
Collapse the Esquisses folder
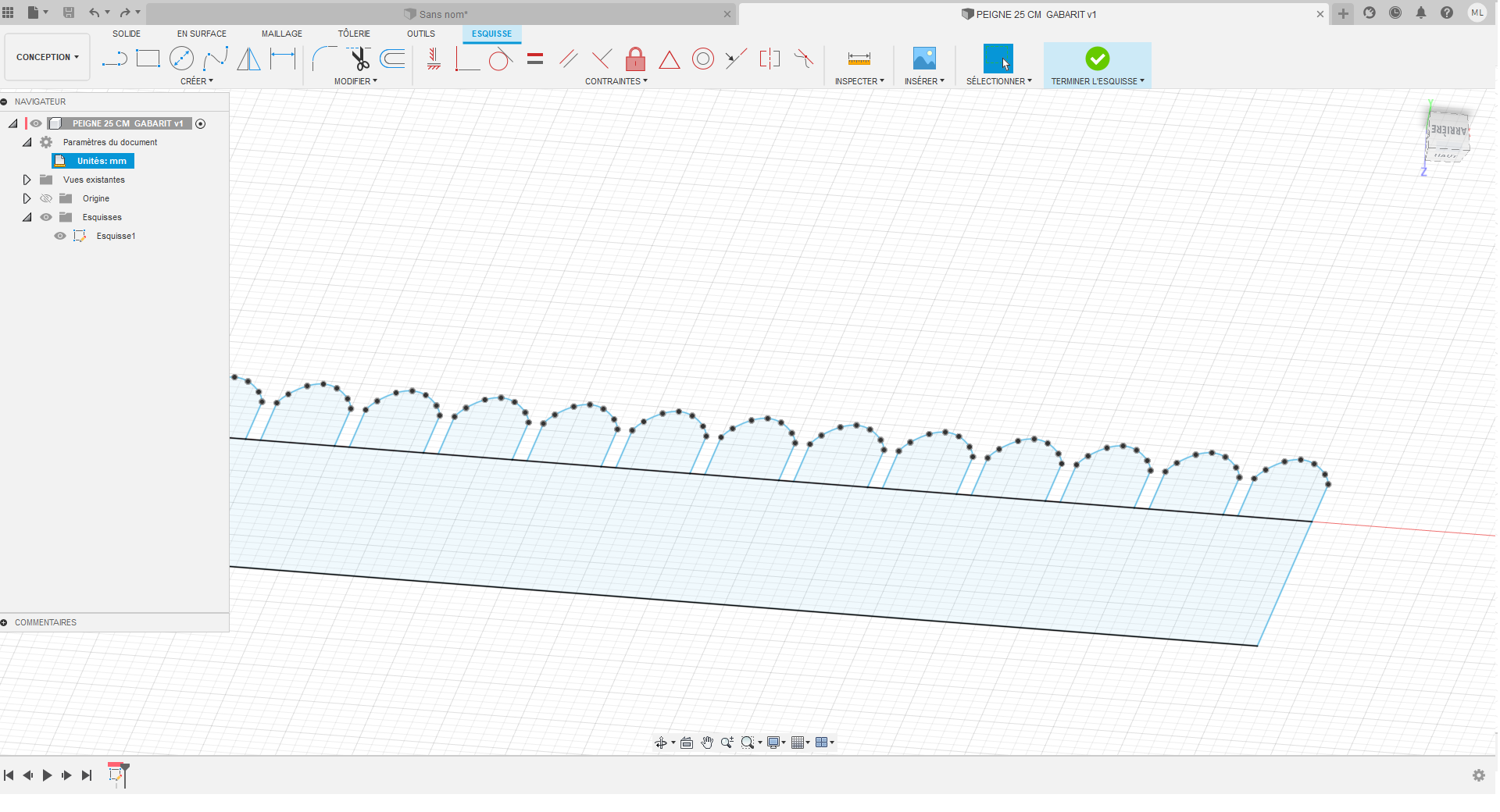(27, 217)
